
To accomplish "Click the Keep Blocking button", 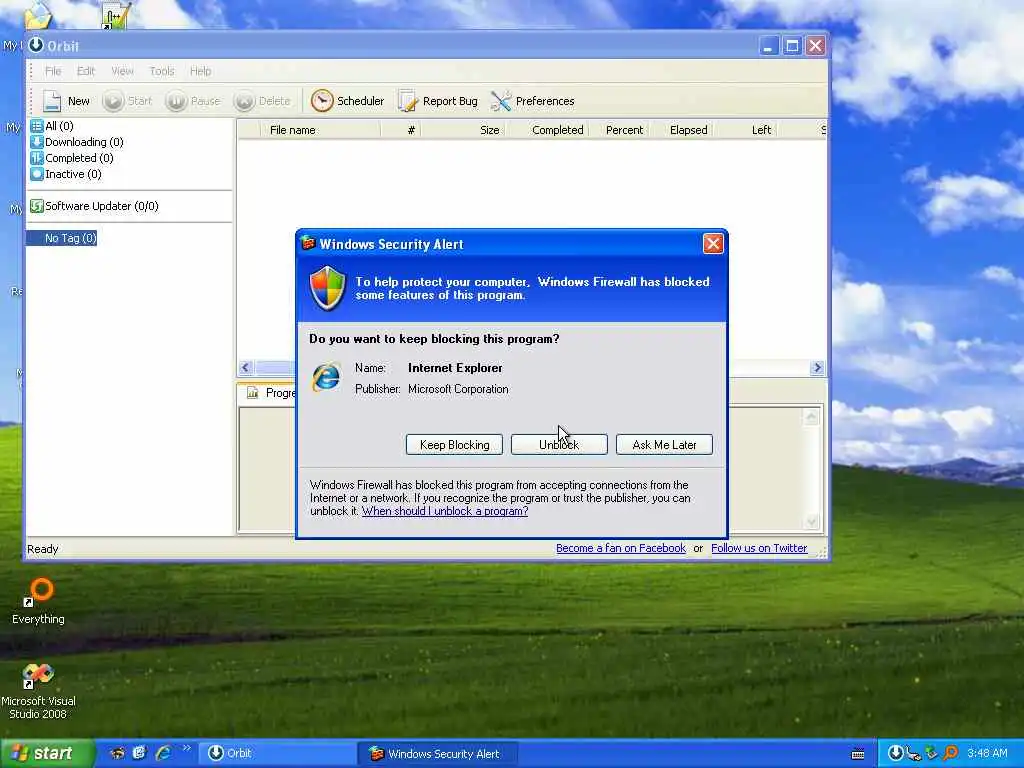I will (x=455, y=445).
